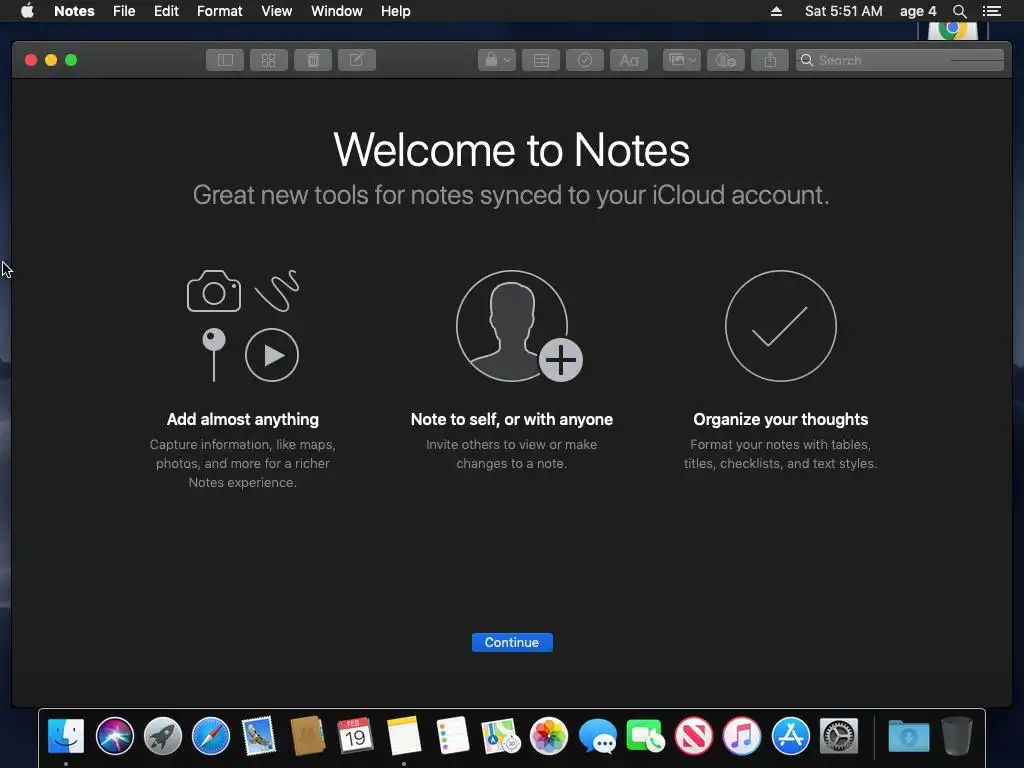Open Messages speech bubble icon in Dock
1024x768 pixels.
(597, 736)
